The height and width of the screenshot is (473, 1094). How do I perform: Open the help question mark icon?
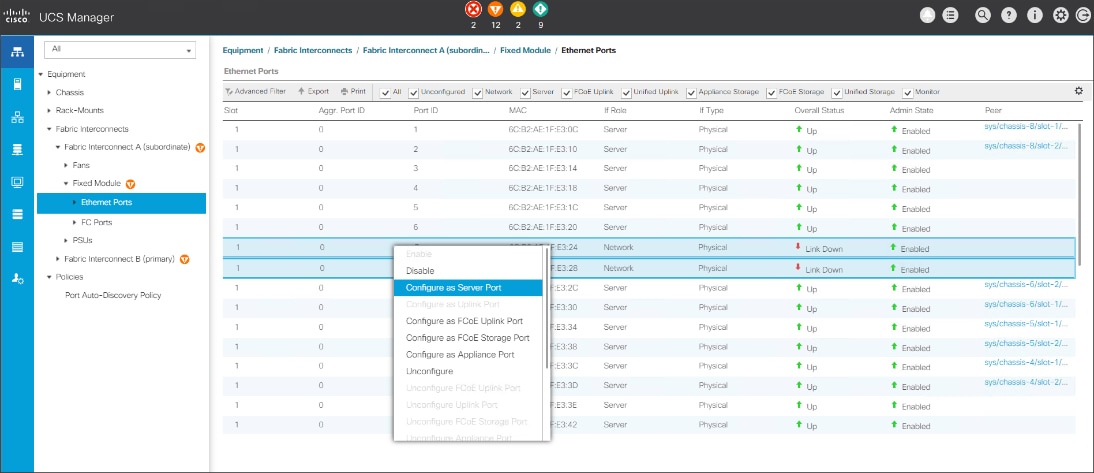click(x=1009, y=16)
